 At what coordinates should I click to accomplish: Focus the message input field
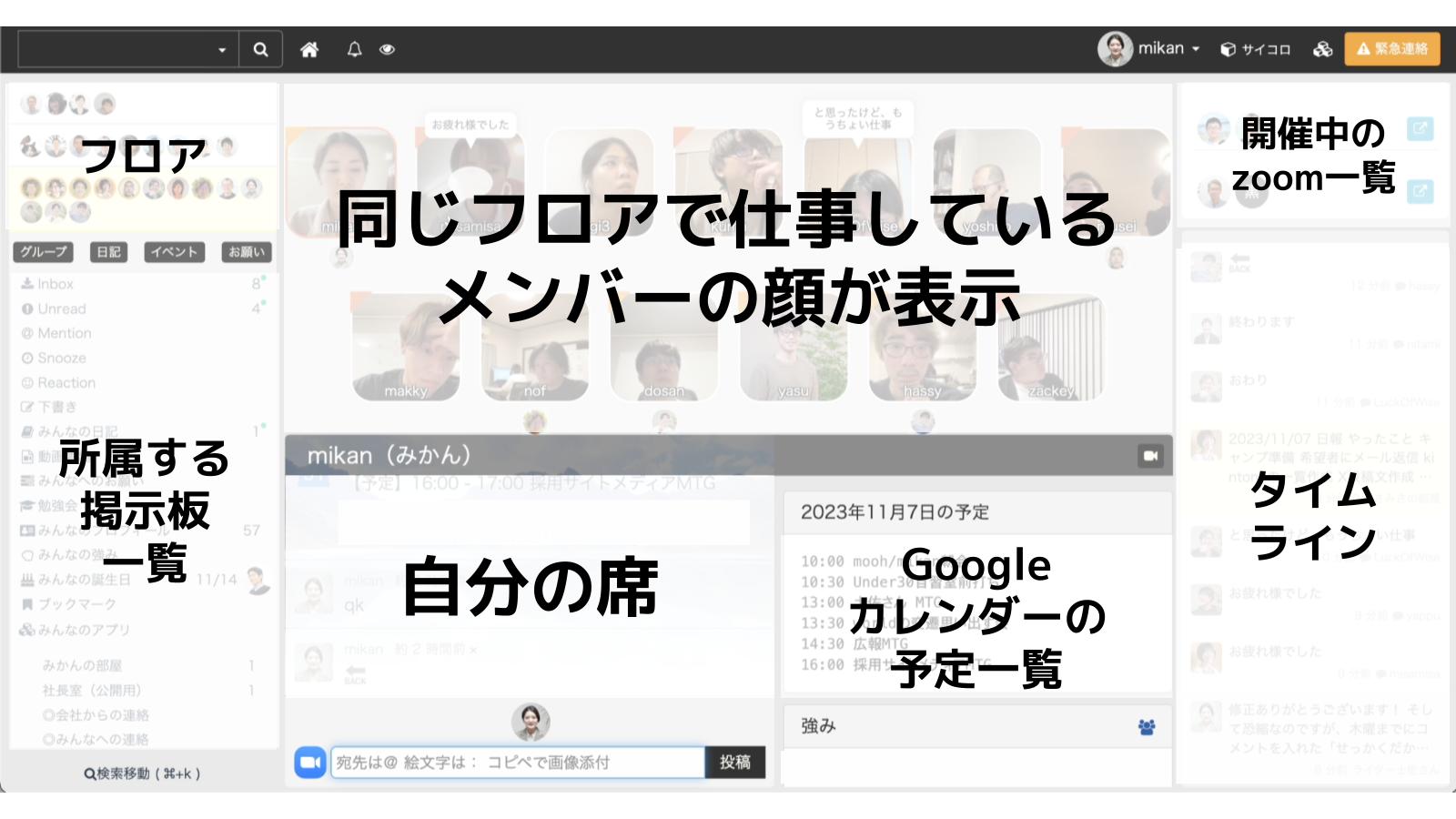pyautogui.click(x=517, y=762)
